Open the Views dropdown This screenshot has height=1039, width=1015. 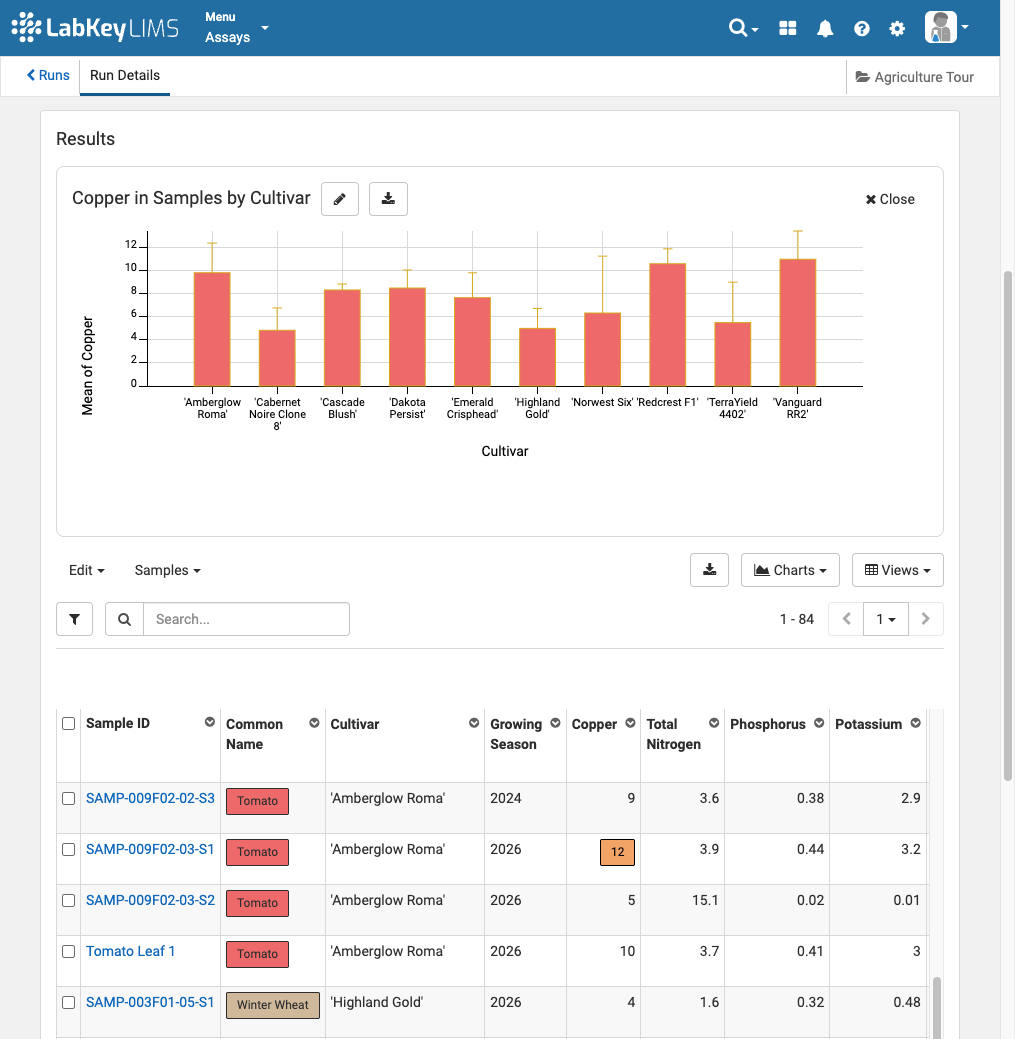coord(897,570)
